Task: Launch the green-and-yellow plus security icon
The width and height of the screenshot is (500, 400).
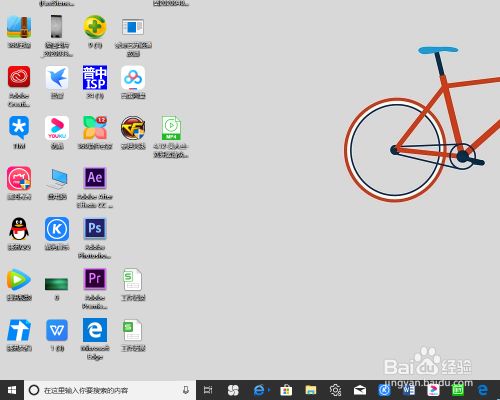Action: coord(95,27)
